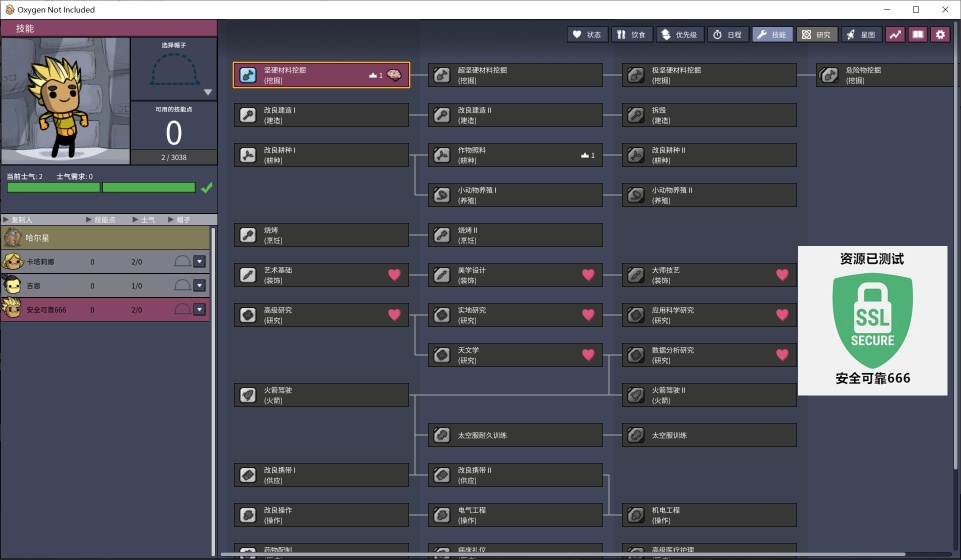The height and width of the screenshot is (560, 961).
Task: Switch to the 饮食 consumables tab
Action: (631, 35)
